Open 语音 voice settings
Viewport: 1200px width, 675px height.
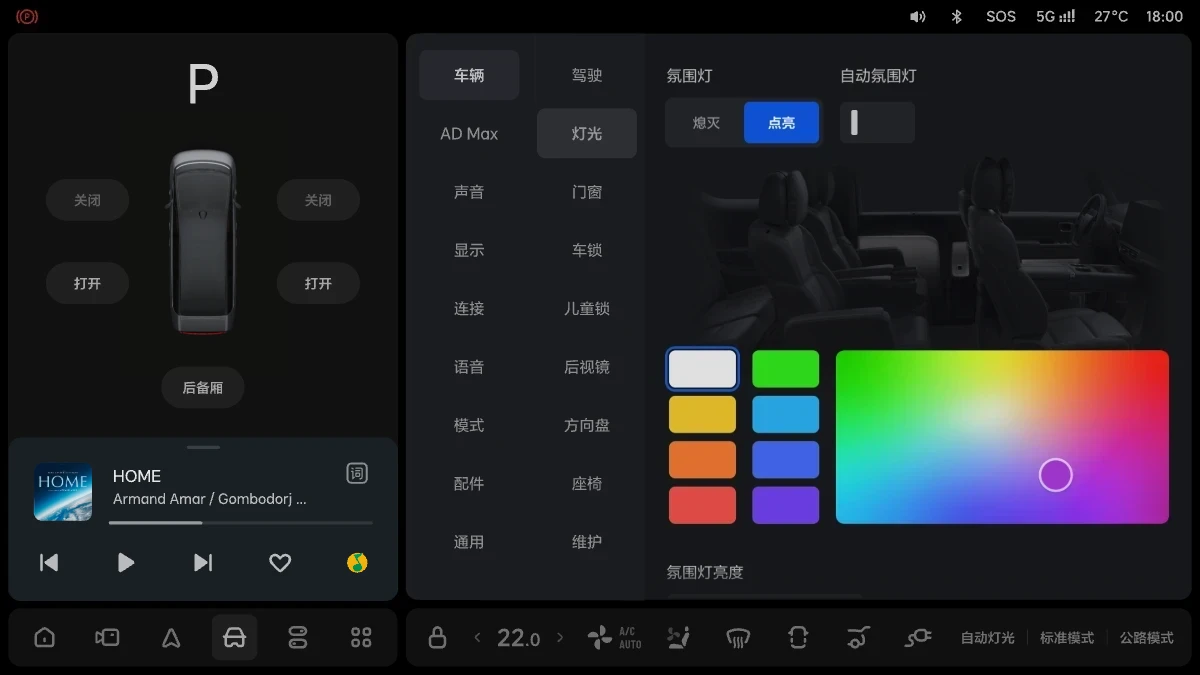(469, 367)
